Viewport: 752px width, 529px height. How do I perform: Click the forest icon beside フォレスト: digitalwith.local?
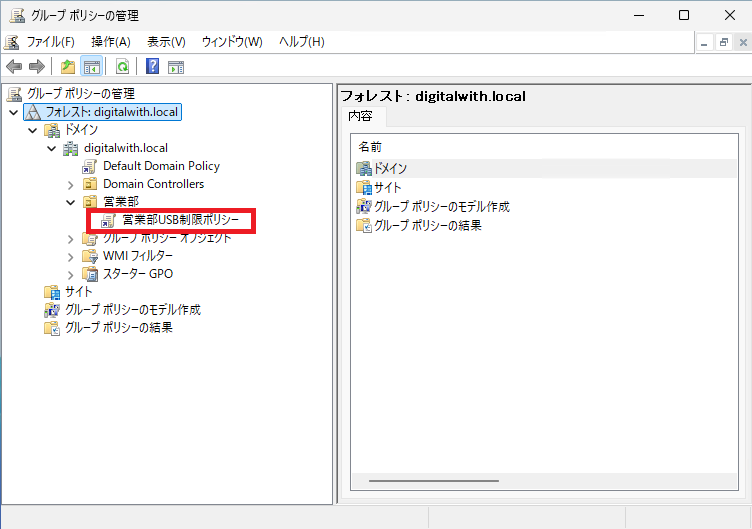[33, 112]
